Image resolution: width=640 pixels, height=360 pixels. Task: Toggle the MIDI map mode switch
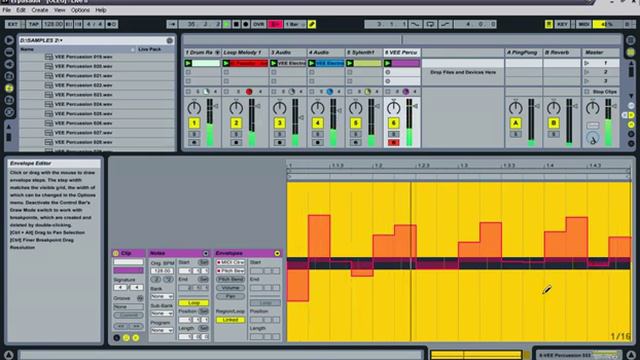click(x=584, y=24)
